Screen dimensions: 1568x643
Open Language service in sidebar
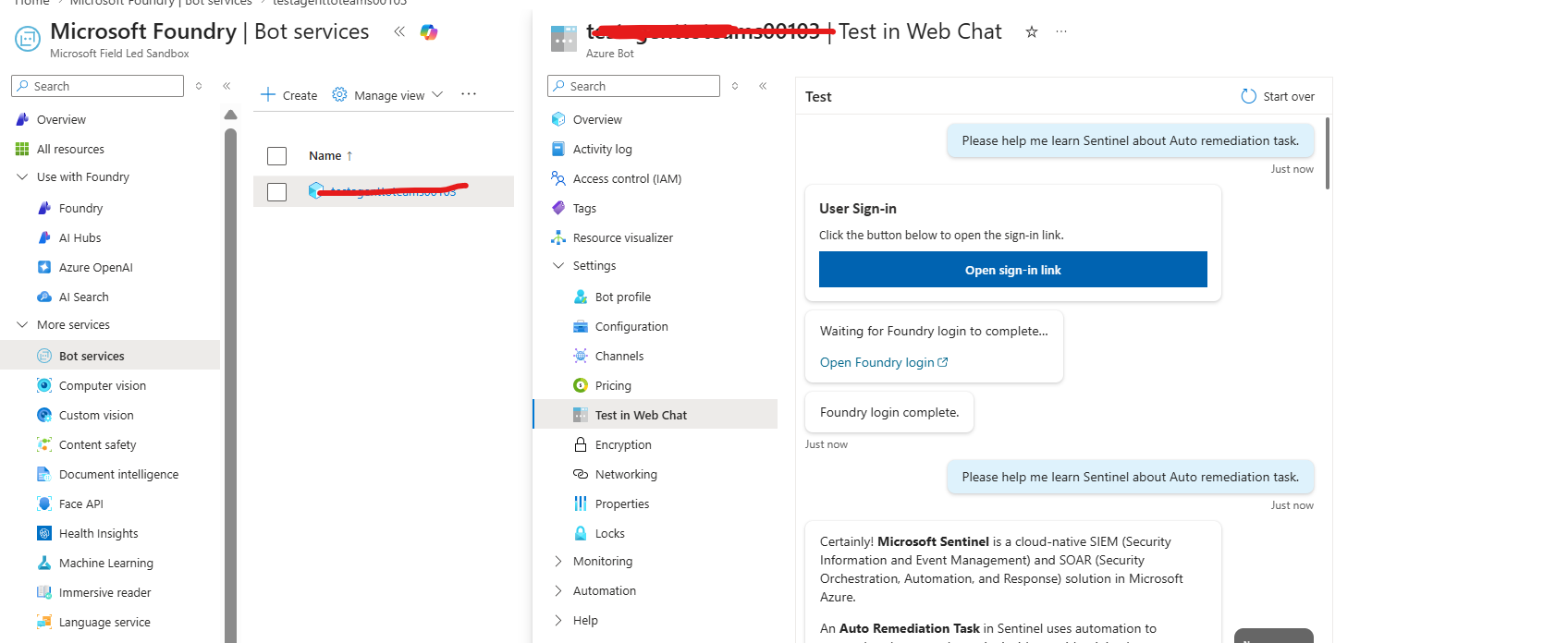[x=104, y=622]
